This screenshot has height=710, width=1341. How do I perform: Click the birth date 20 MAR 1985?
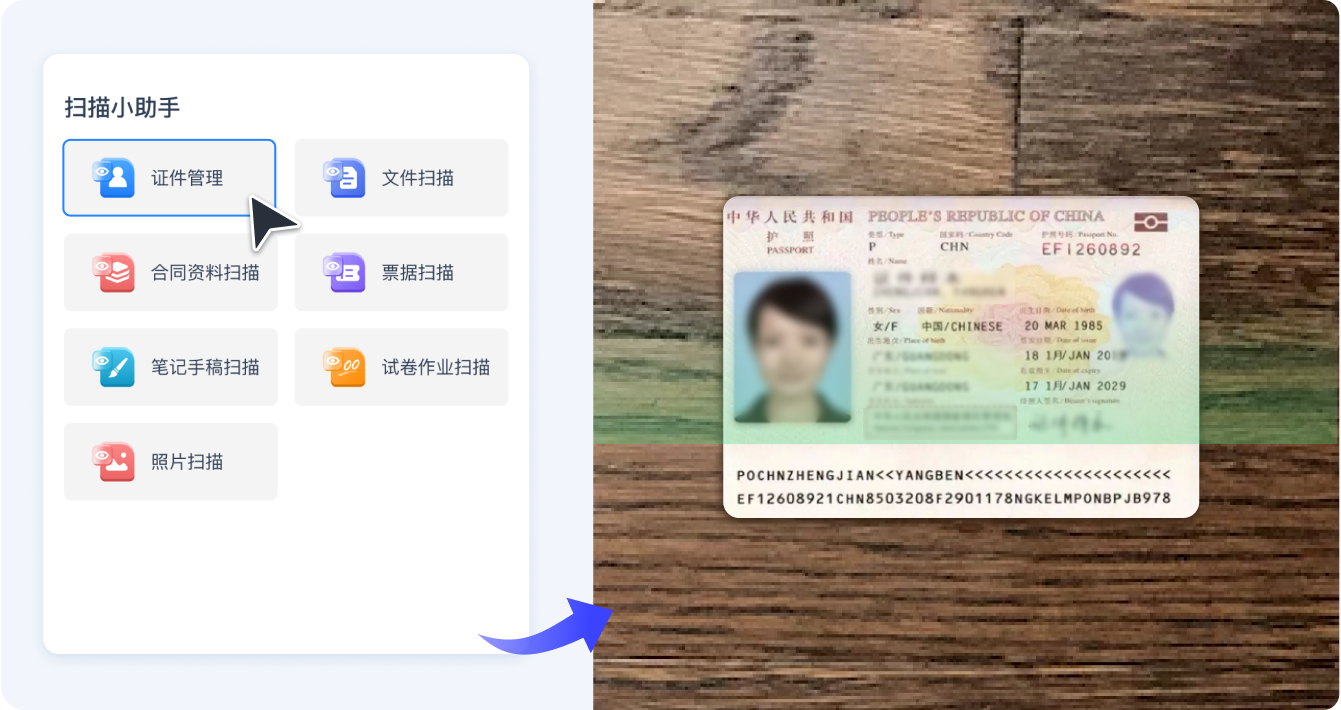[1064, 326]
